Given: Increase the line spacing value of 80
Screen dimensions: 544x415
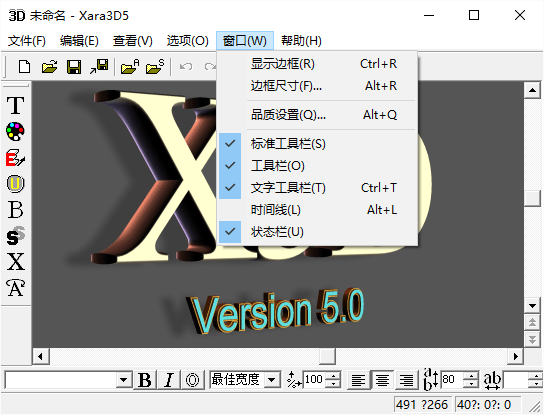Looking at the screenshot, I should (x=471, y=375).
